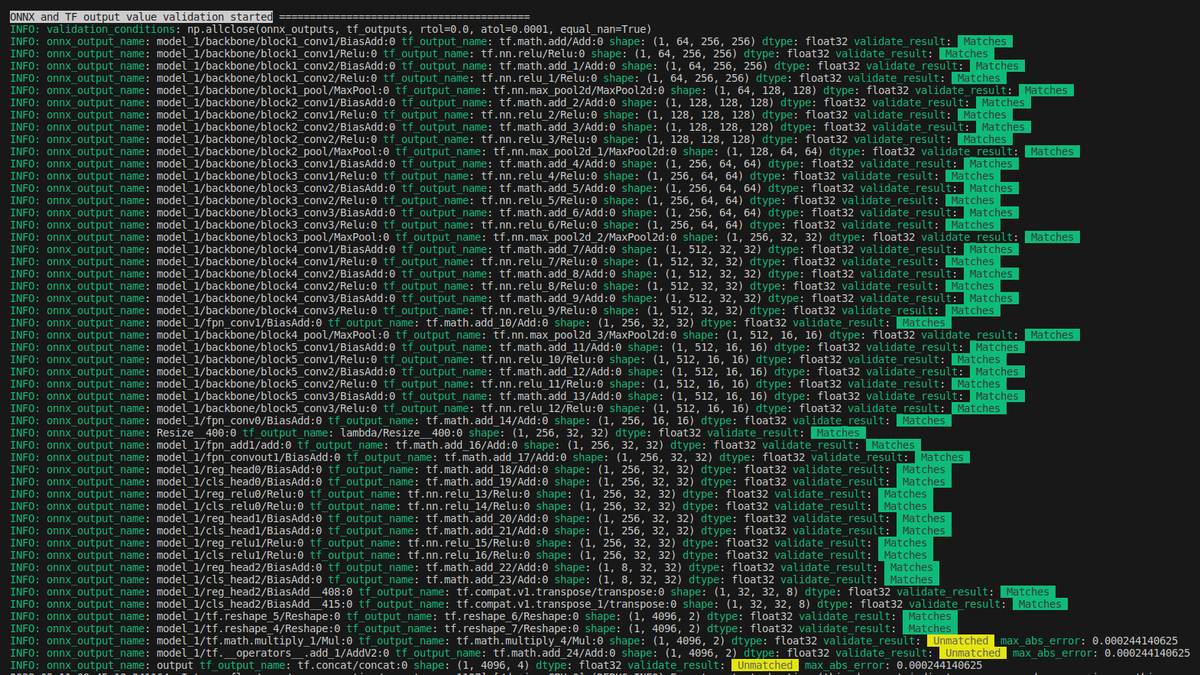Click 'tf.nn.relu_14/Relu:0' tf output name
The height and width of the screenshot is (675, 1200).
tap(469, 506)
